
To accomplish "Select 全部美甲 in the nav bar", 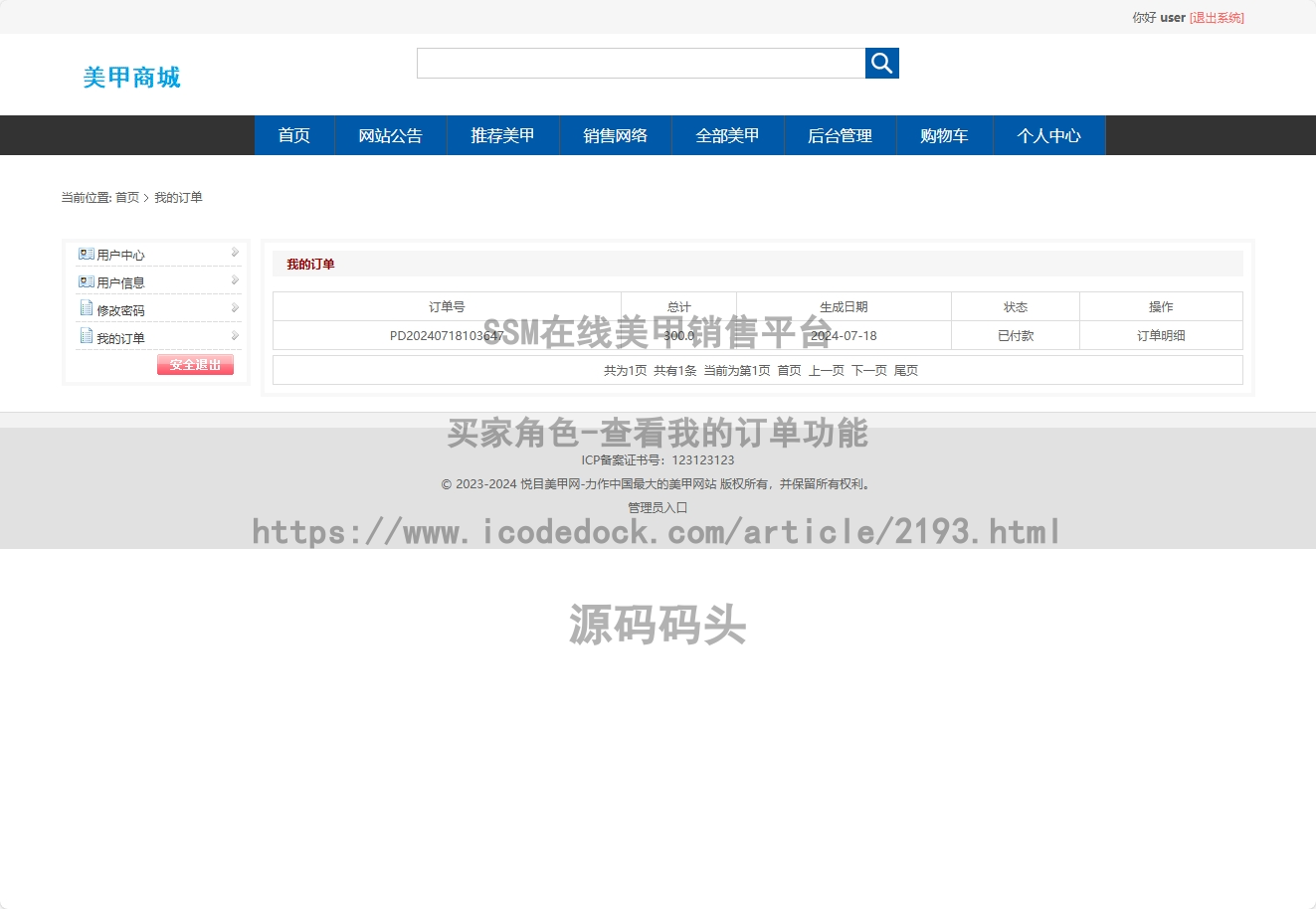I will (727, 135).
